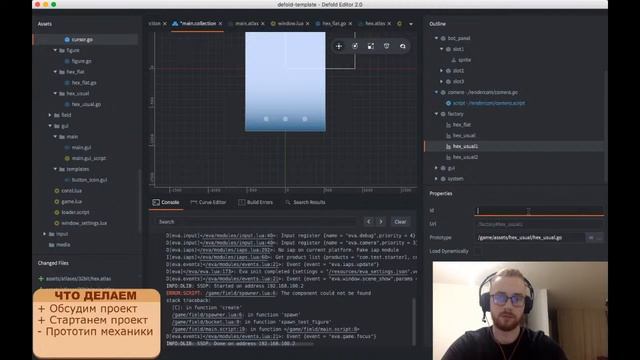
Task: Click the main.gui file icon
Action: pyautogui.click(x=67, y=148)
